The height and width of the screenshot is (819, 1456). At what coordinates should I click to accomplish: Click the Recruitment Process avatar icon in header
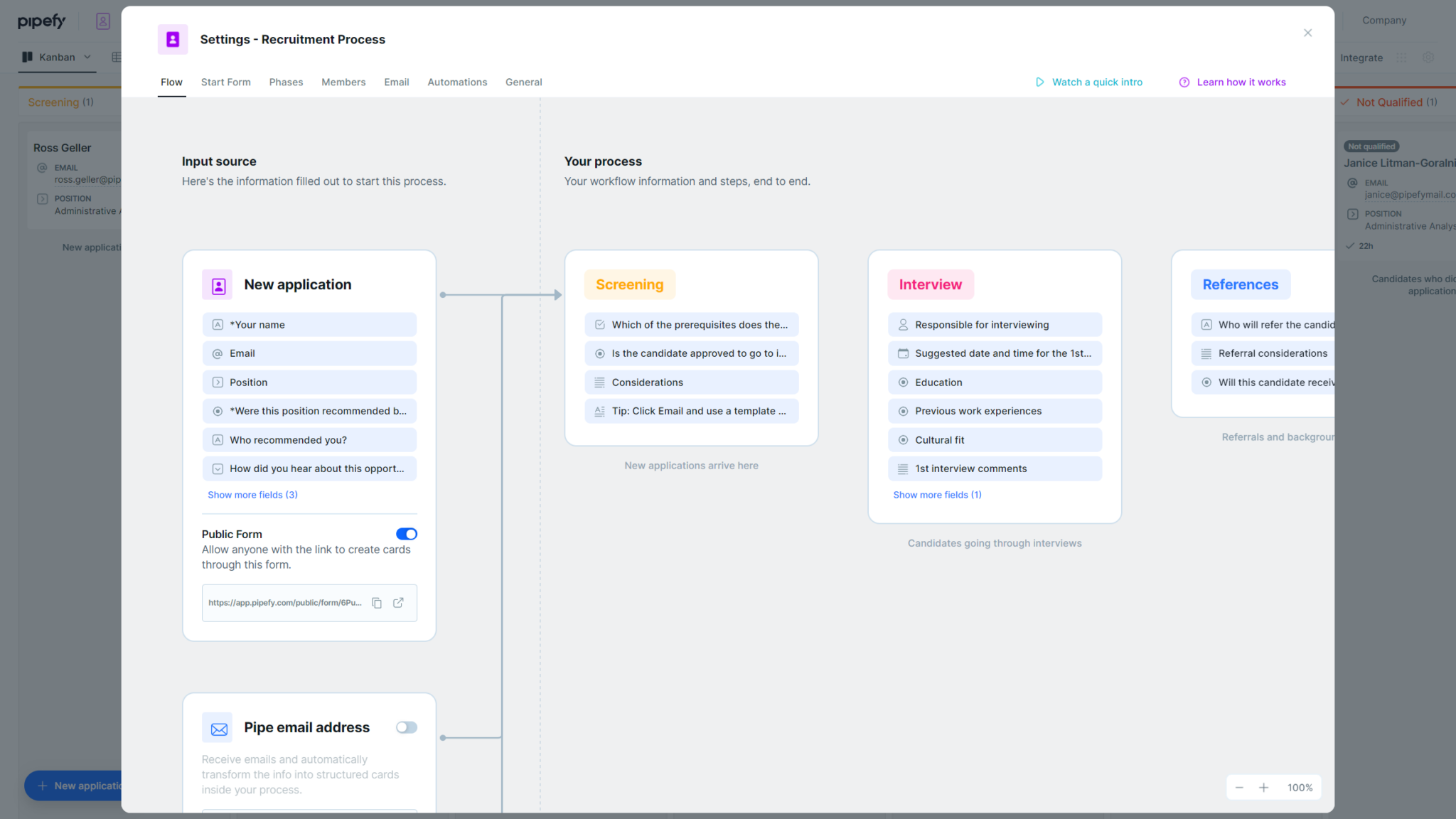(172, 39)
